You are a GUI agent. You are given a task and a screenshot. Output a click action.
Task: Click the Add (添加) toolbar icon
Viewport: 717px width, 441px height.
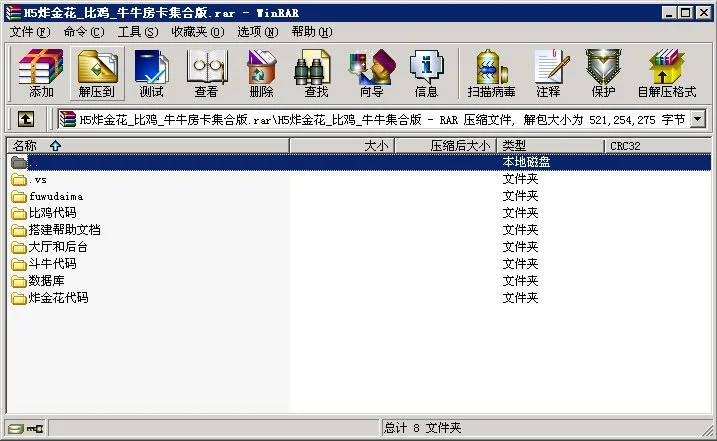coord(41,74)
